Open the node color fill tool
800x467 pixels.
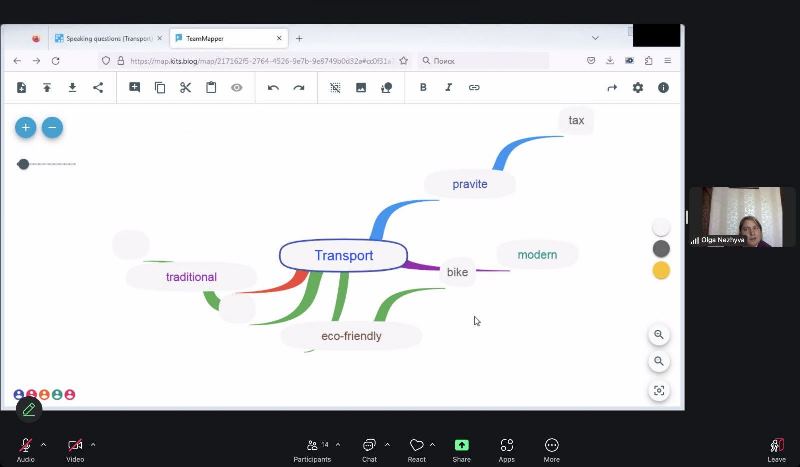387,88
